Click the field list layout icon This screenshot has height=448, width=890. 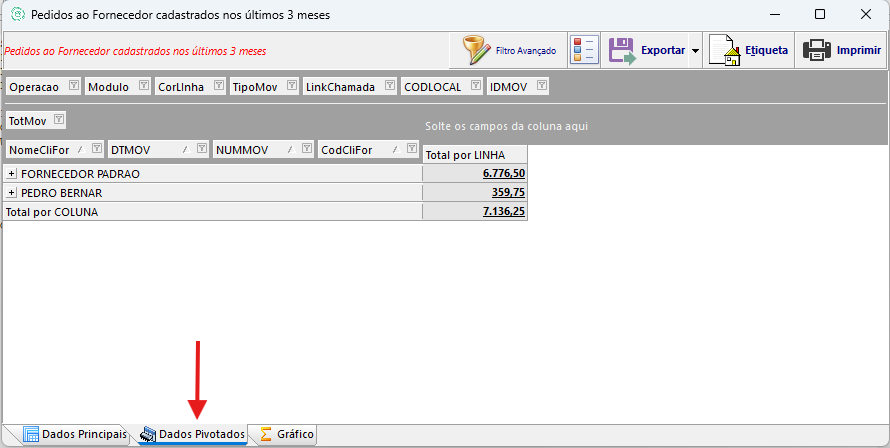pos(583,50)
